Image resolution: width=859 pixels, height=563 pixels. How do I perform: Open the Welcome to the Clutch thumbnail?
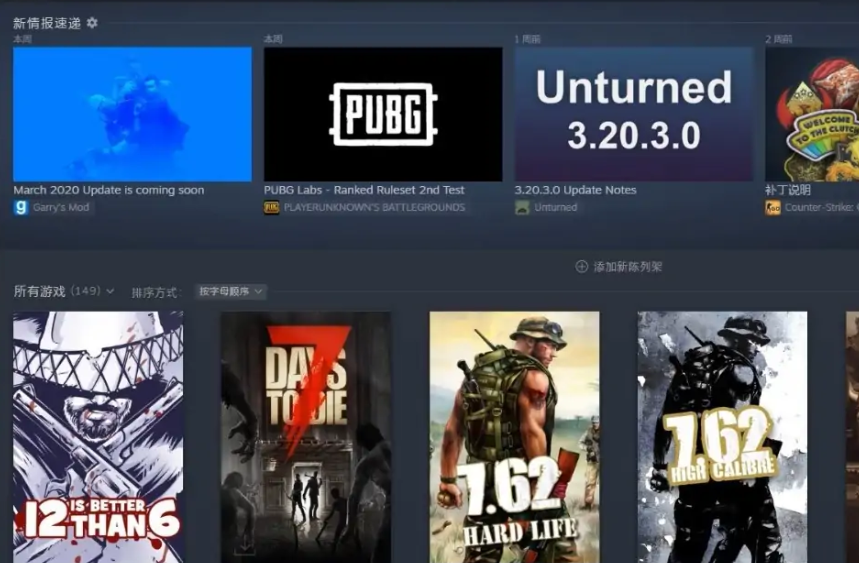pos(812,114)
